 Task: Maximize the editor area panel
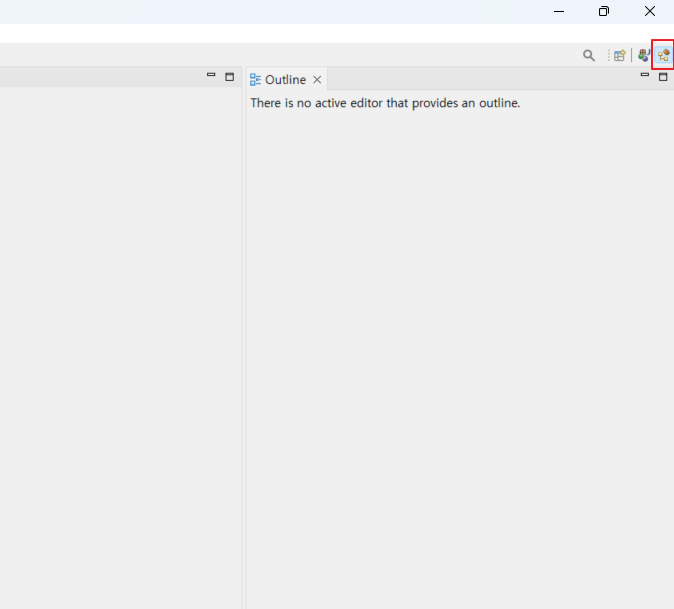click(x=230, y=77)
